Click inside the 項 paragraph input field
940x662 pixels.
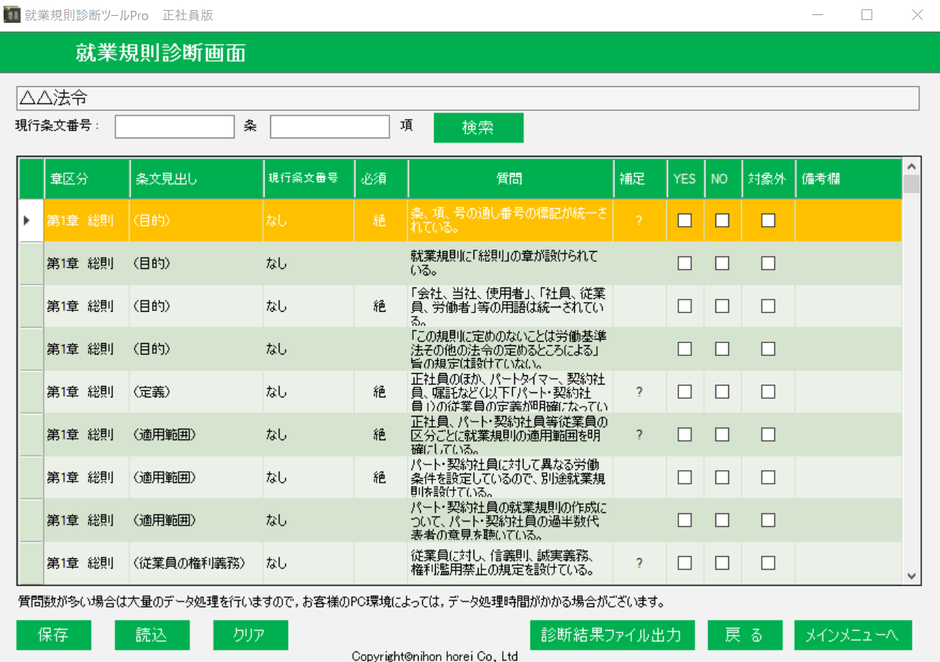(330, 127)
